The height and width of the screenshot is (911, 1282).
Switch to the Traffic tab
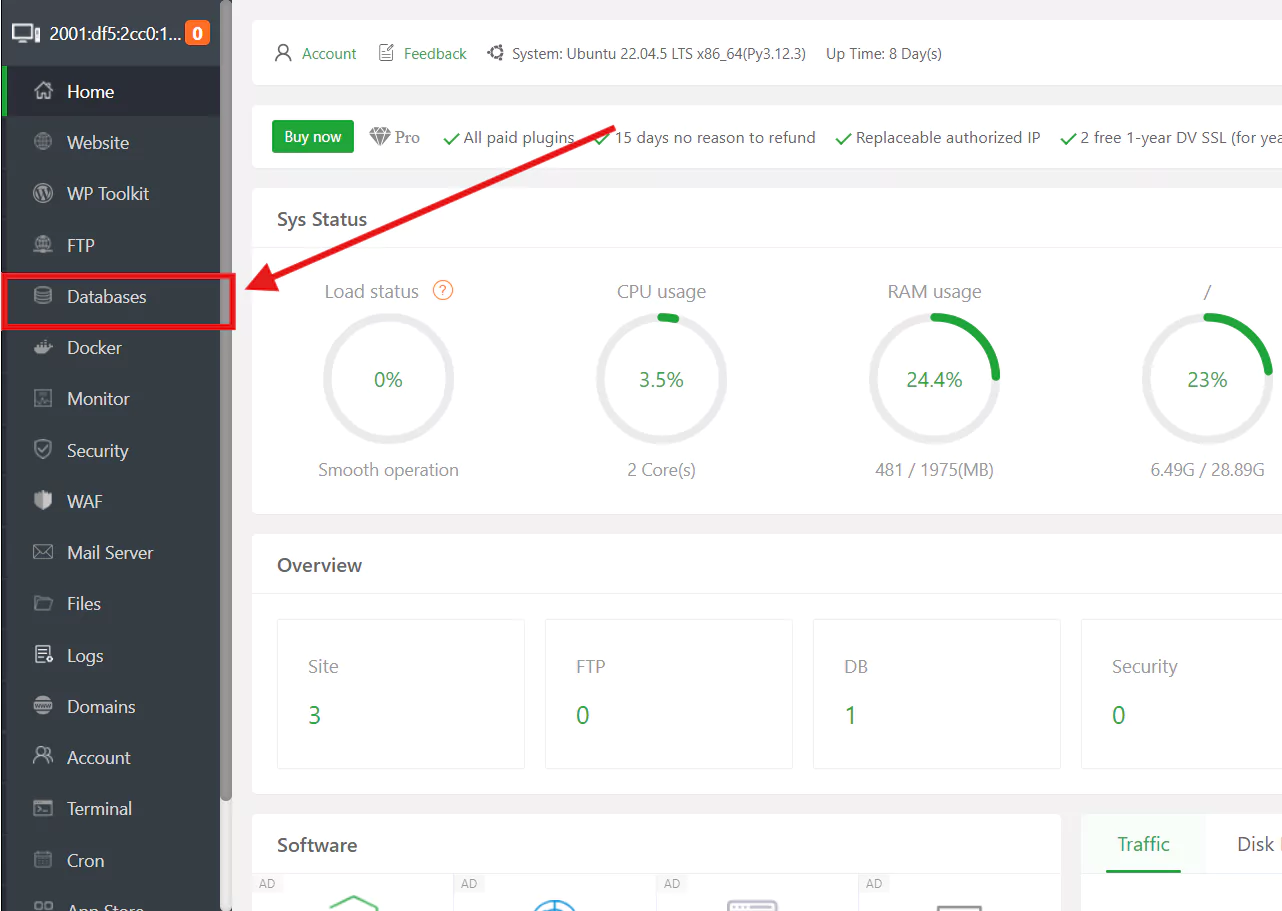1143,844
